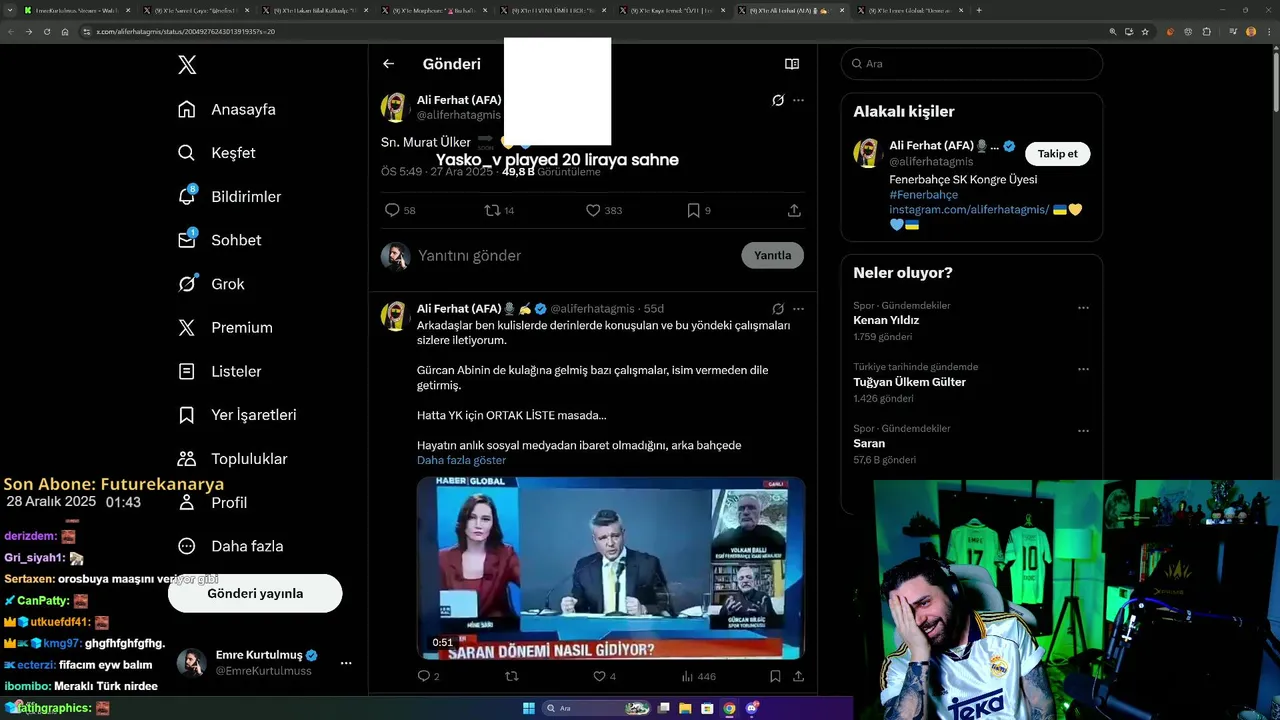Viewport: 1280px width, 720px height.
Task: Open Discord from the taskbar
Action: 751,708
